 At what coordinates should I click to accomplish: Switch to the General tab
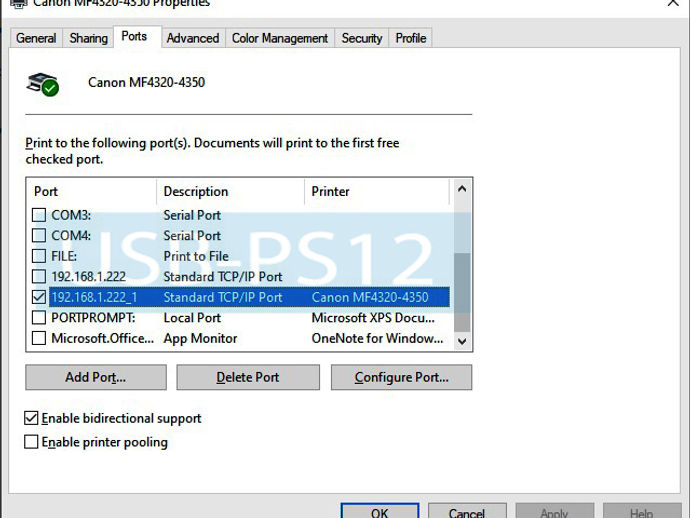click(x=36, y=38)
